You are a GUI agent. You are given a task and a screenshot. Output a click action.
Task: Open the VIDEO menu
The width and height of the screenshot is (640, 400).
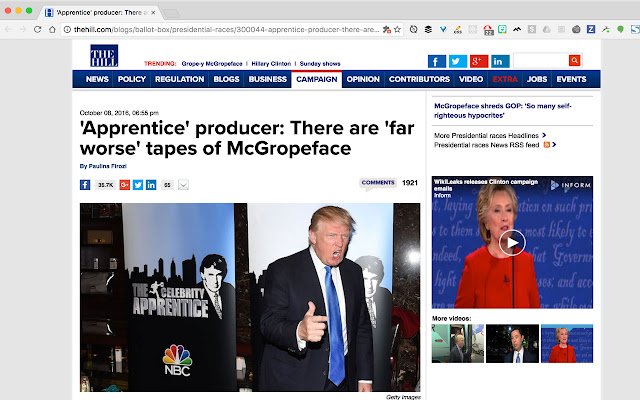[471, 79]
